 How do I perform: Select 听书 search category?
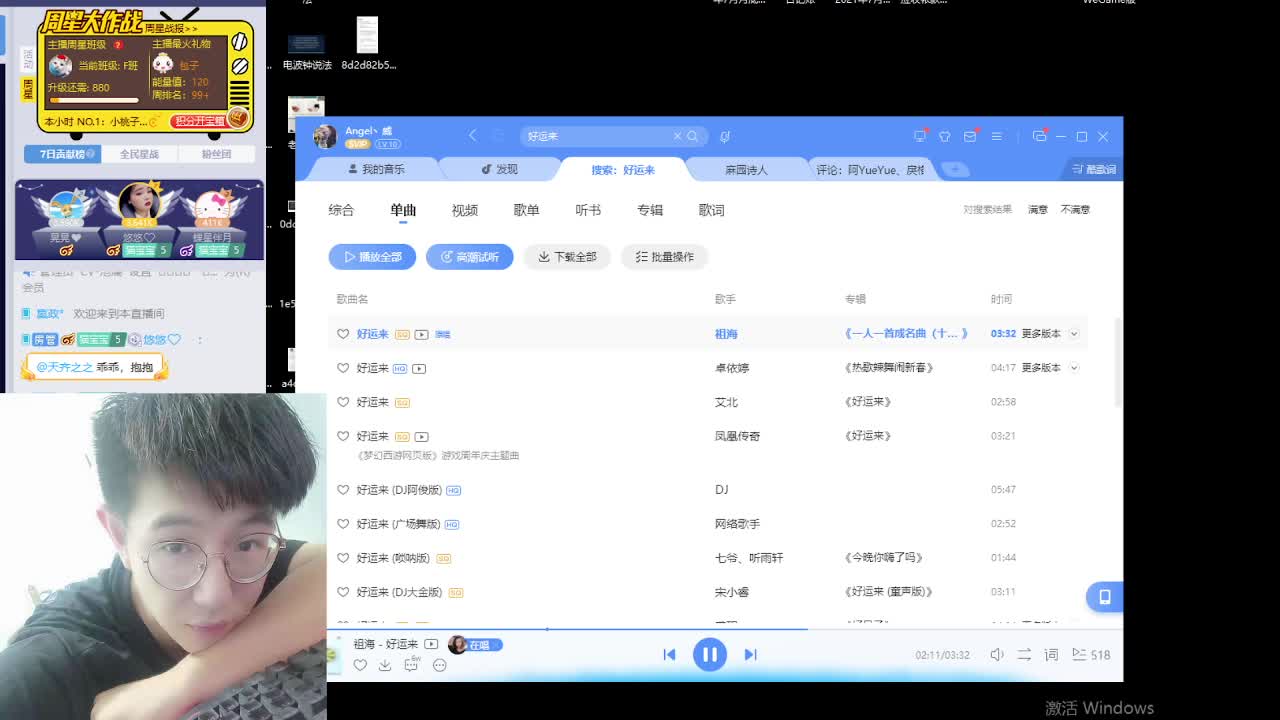pos(588,210)
